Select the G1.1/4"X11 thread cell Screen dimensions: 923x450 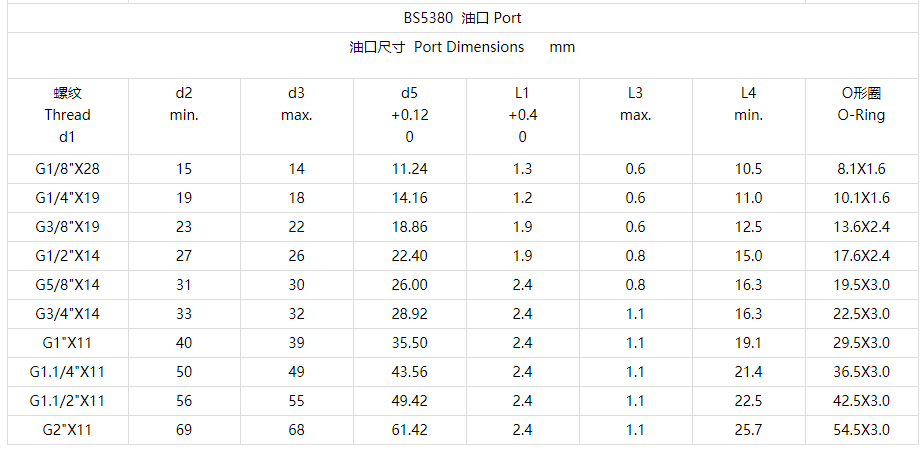[x=68, y=372]
